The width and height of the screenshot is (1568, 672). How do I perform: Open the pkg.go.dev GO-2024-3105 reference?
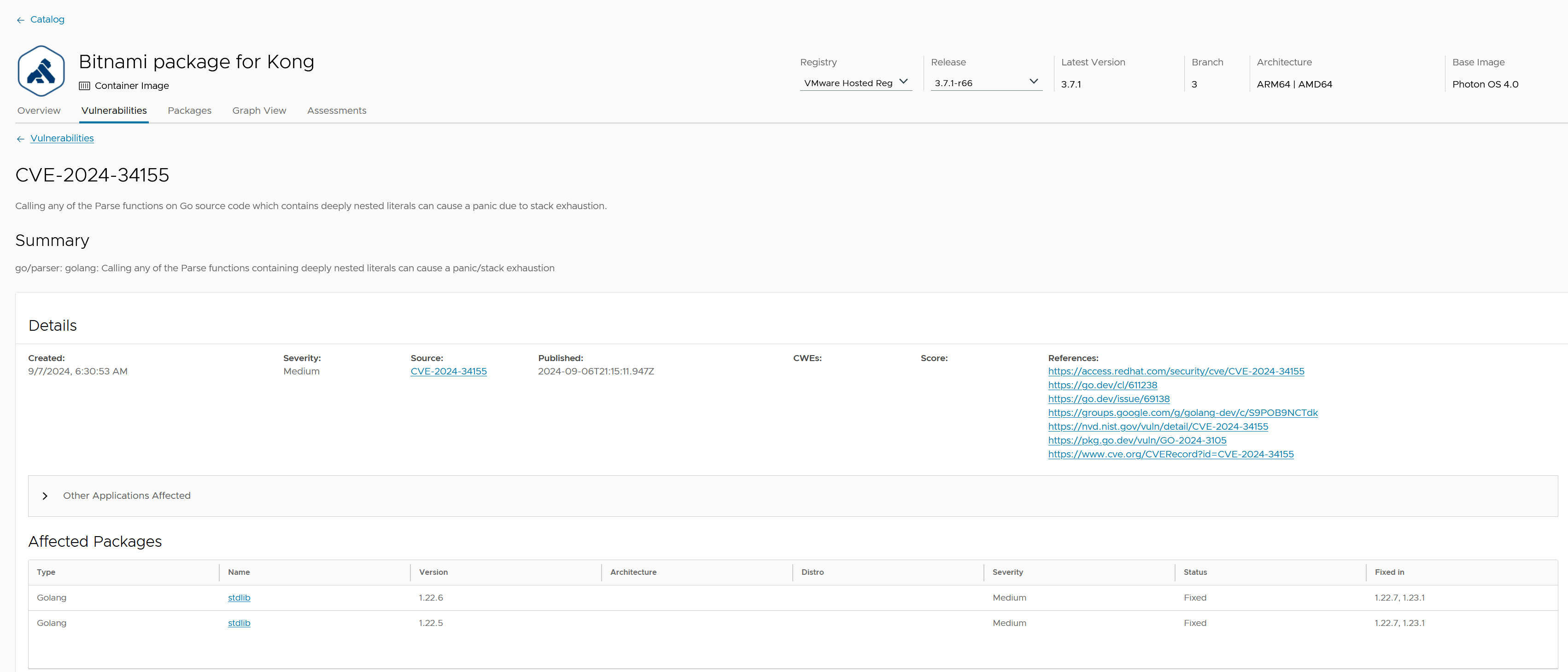[1137, 441]
